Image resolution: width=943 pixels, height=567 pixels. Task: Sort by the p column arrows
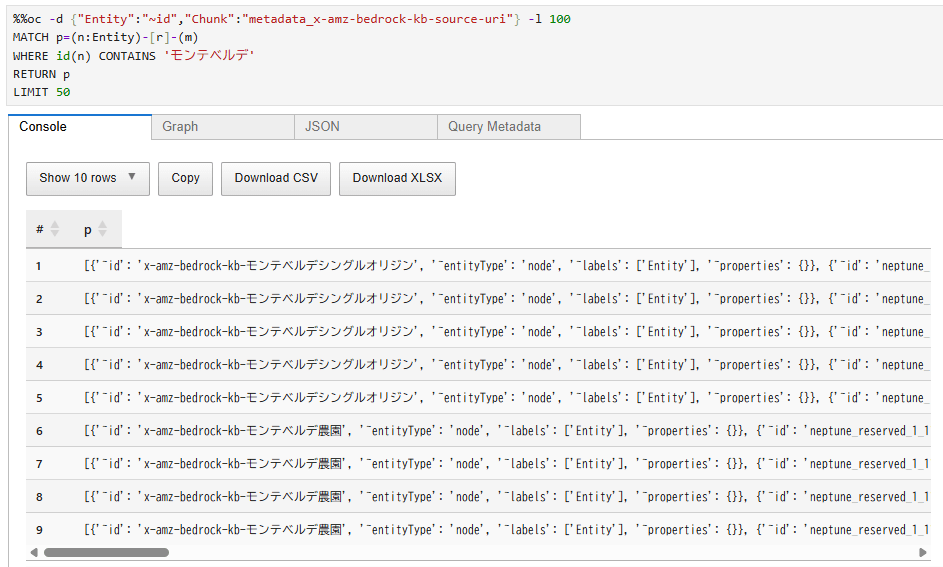click(102, 229)
